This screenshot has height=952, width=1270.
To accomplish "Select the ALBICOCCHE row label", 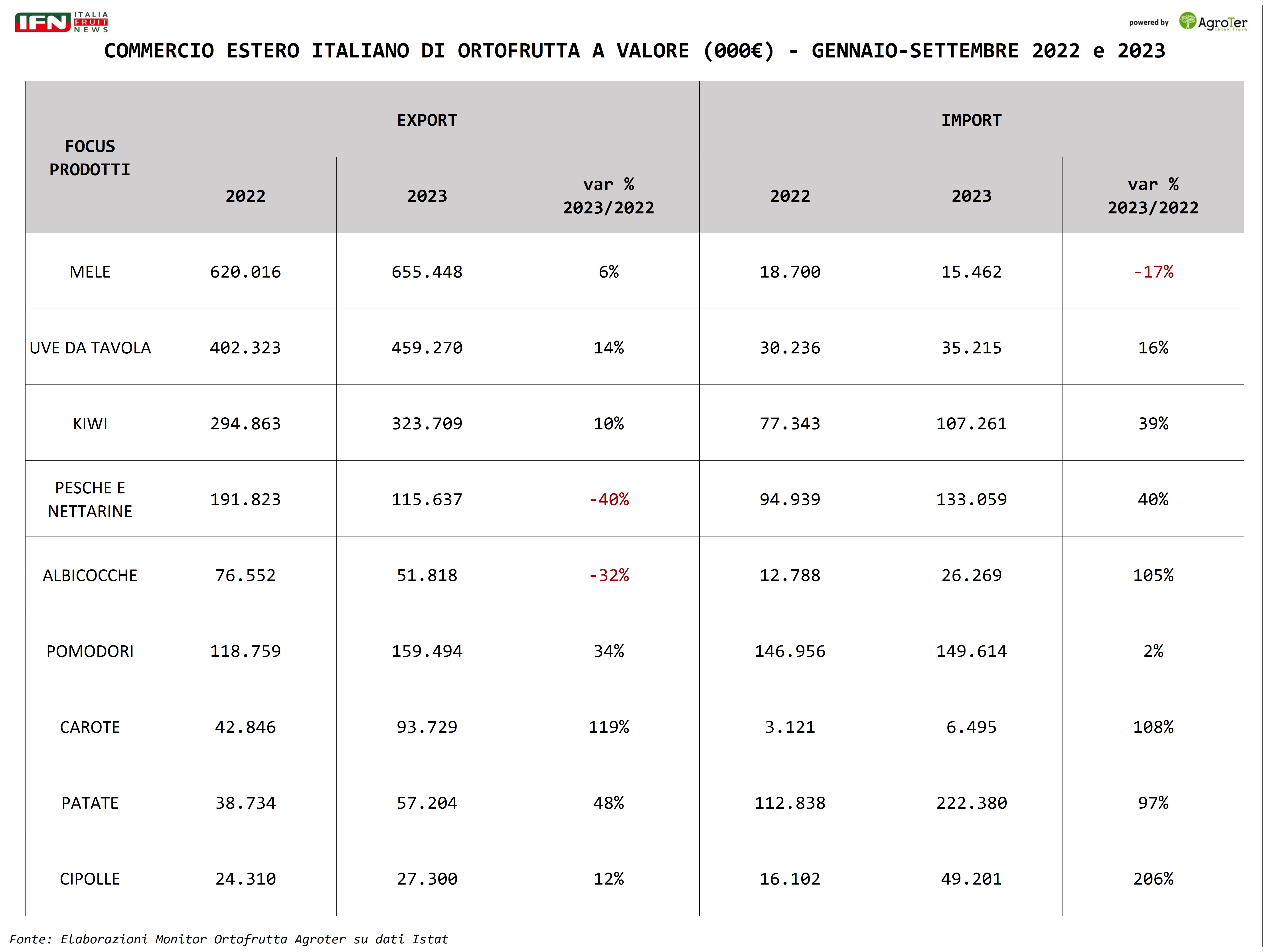I will click(x=90, y=575).
